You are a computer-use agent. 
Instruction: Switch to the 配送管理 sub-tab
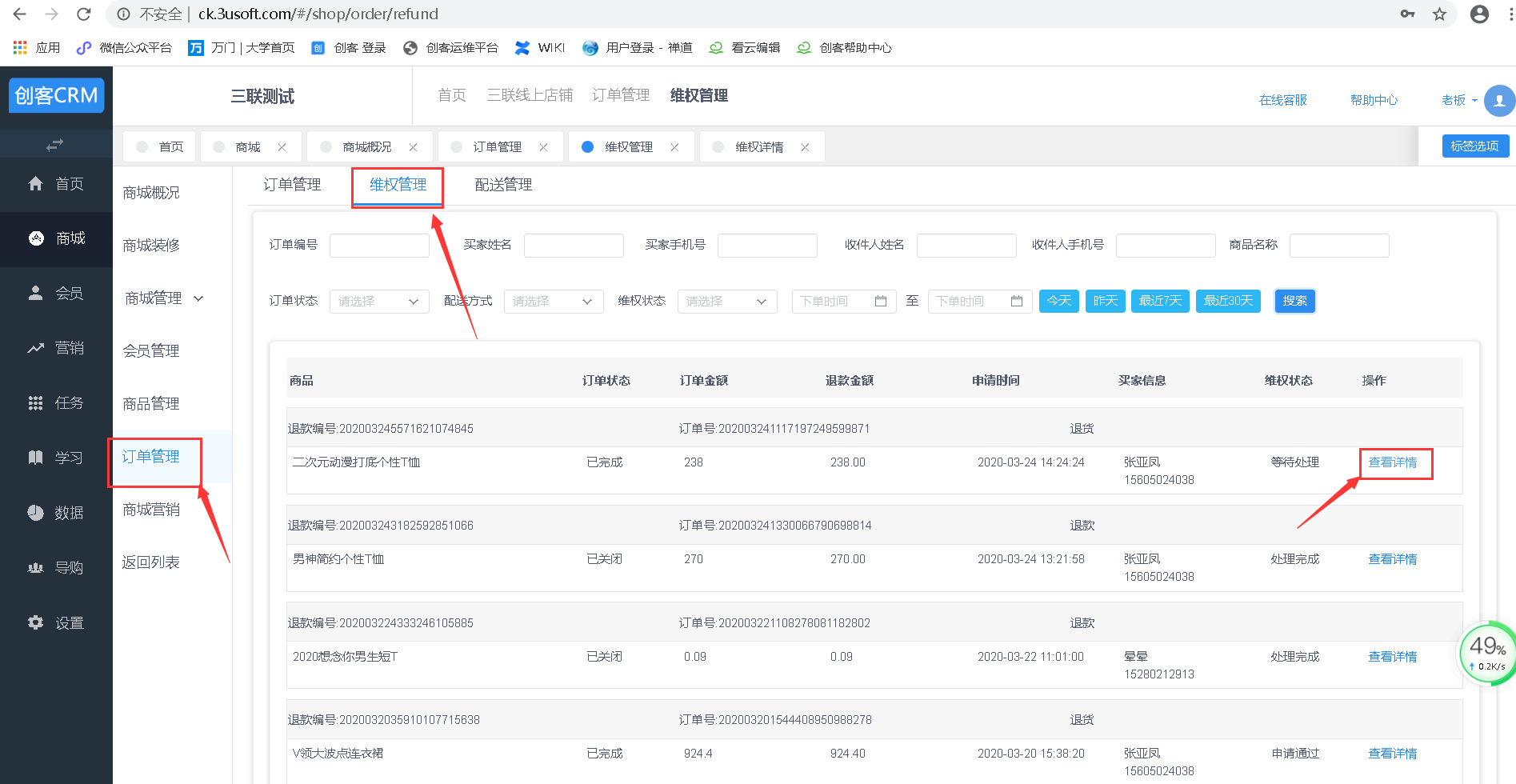coord(503,185)
